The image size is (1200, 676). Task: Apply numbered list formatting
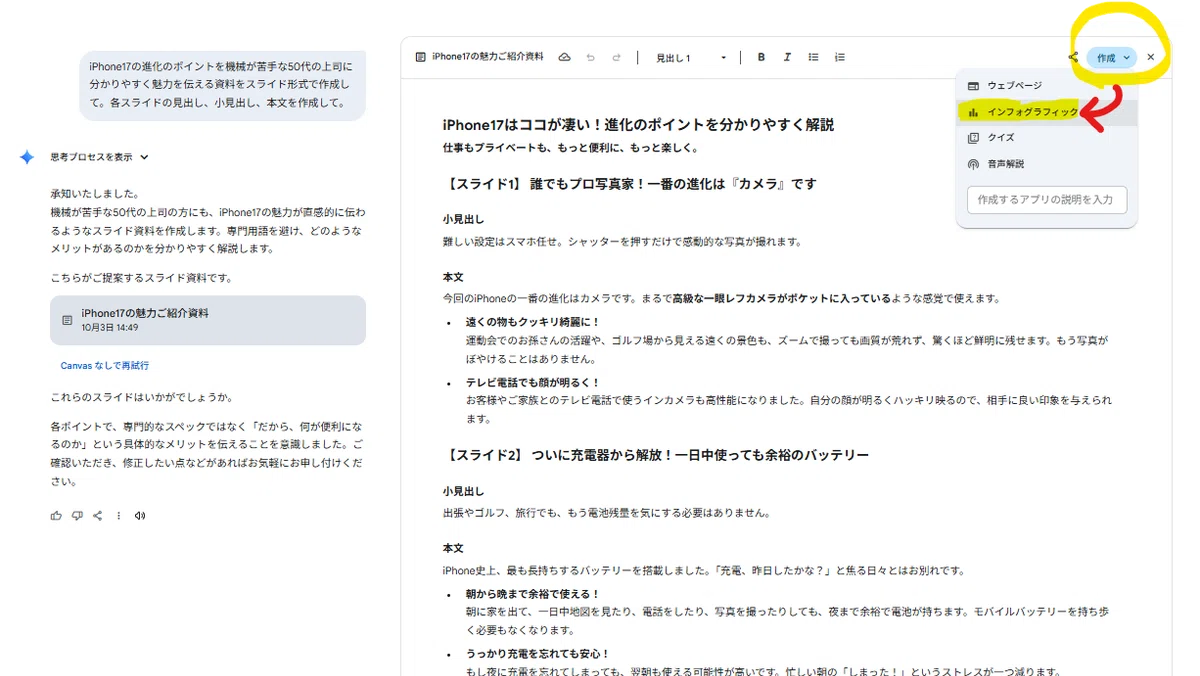tap(840, 58)
